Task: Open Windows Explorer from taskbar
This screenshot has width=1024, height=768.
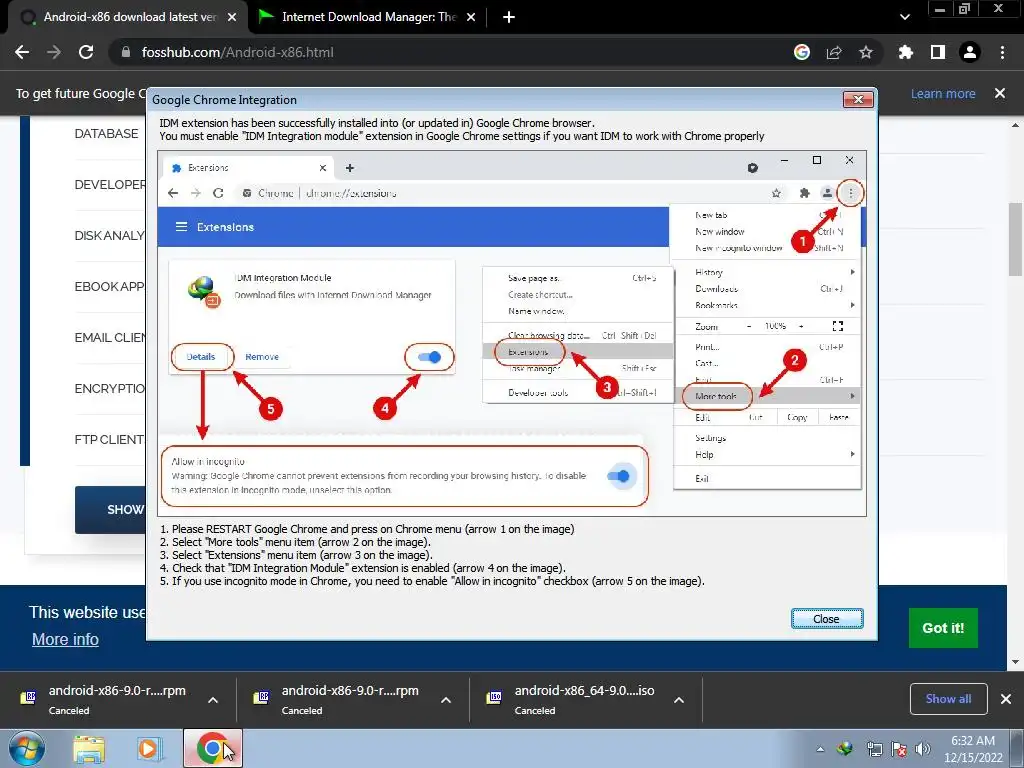Action: click(89, 748)
